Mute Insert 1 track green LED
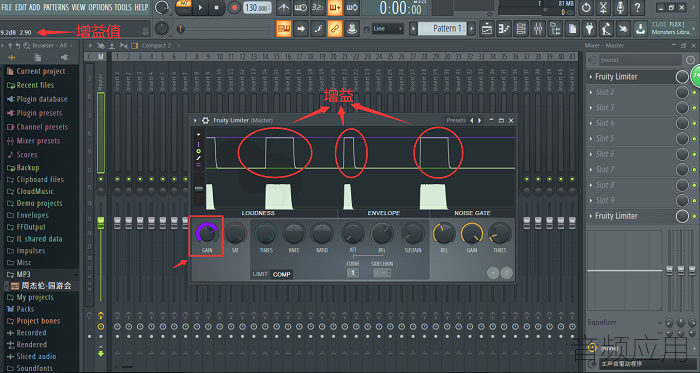This screenshot has height=373, width=700. [117, 179]
